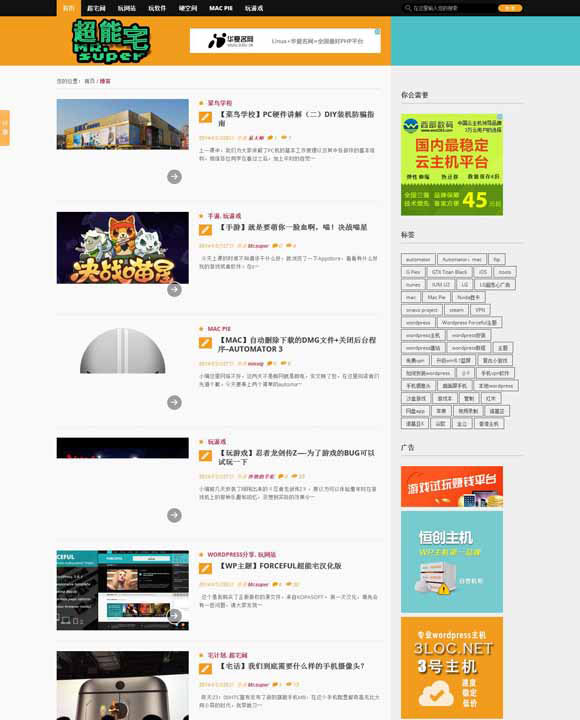Click the orange share tab on the left edge
The height and width of the screenshot is (720, 580).
pyautogui.click(x=5, y=128)
